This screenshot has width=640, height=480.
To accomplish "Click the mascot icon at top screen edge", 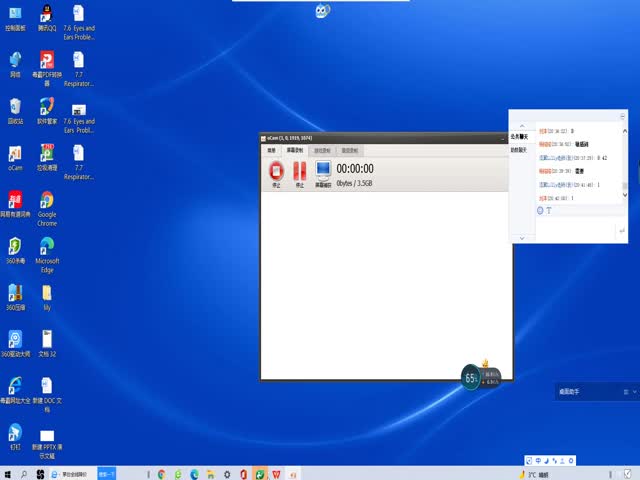I will [x=321, y=12].
